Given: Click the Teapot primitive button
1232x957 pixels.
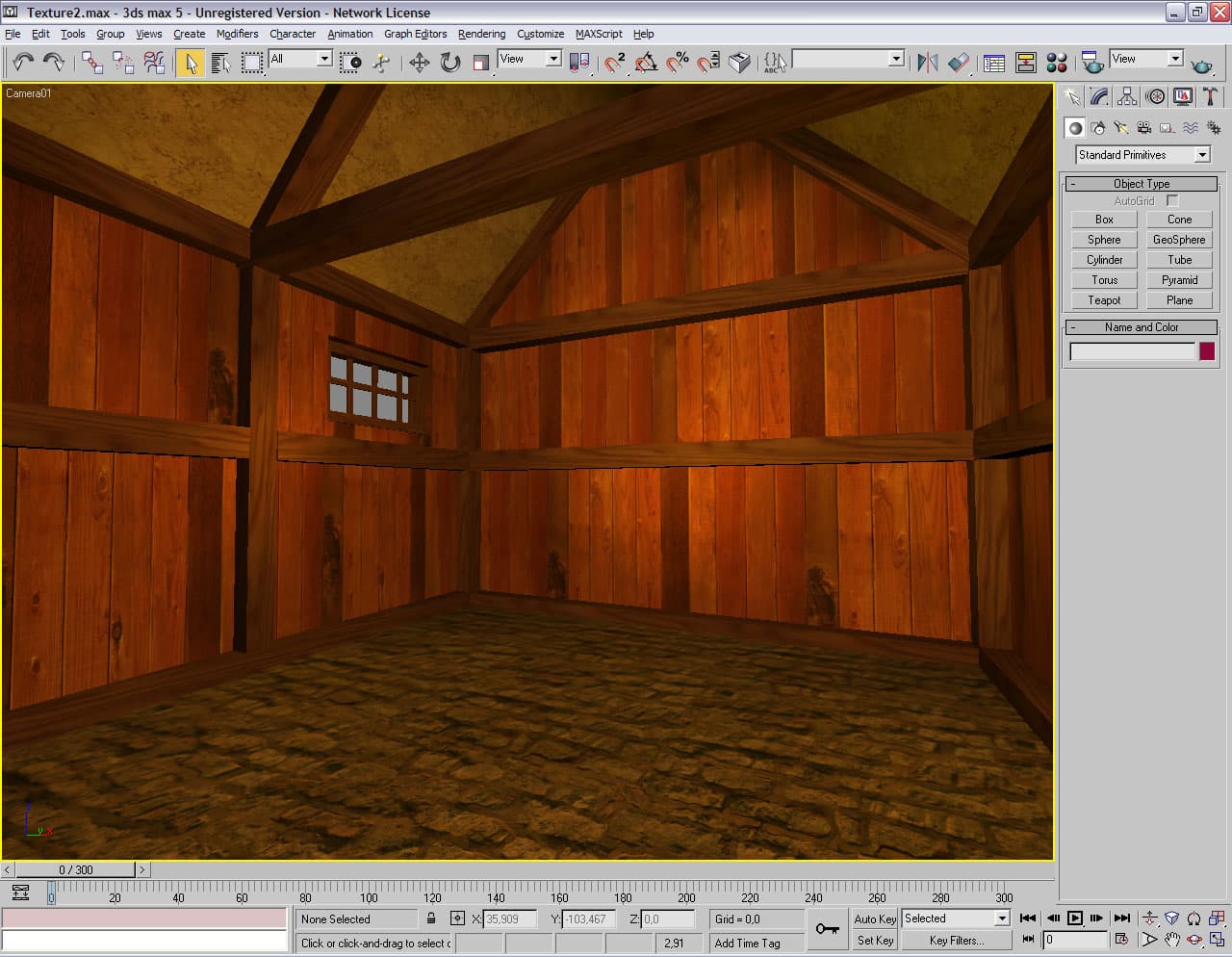Looking at the screenshot, I should pos(1104,300).
